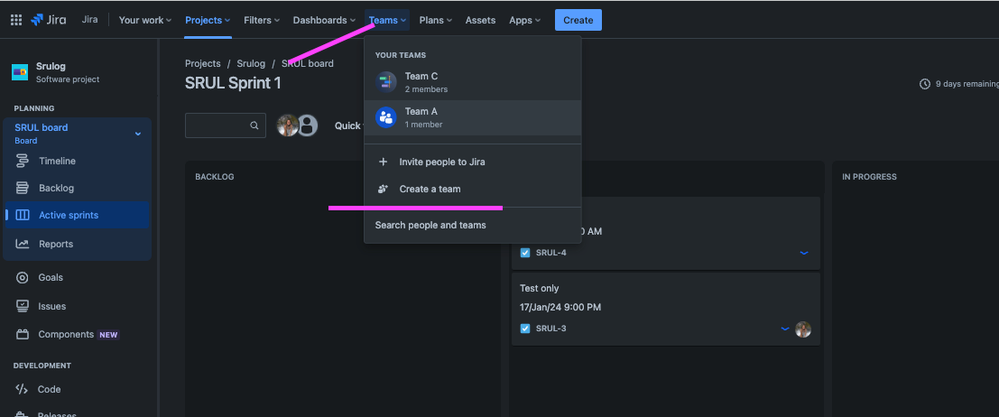Choose Invite people to Jira
The image size is (999, 417).
coord(473,162)
